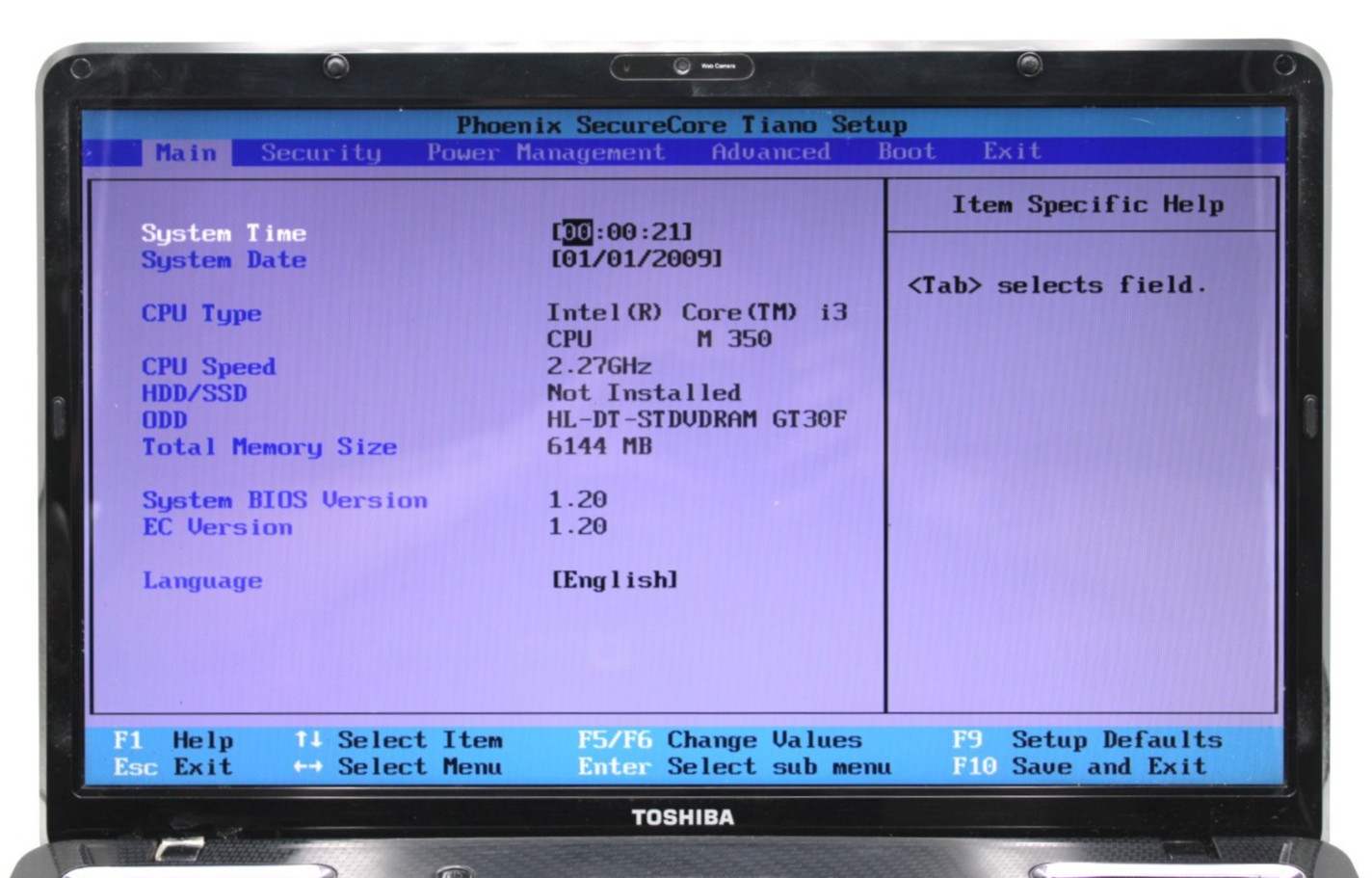Viewport: 1372px width, 878px height.
Task: Click the Item Specific Help heading
Action: click(1088, 204)
